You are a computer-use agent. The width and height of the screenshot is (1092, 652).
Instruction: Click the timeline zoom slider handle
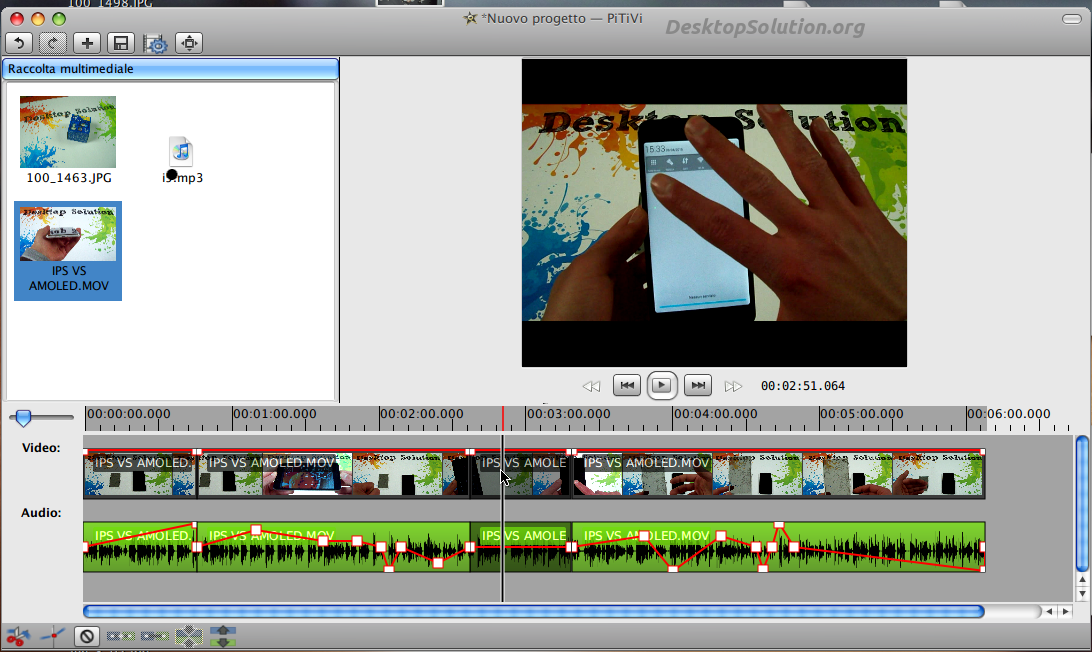click(x=24, y=418)
